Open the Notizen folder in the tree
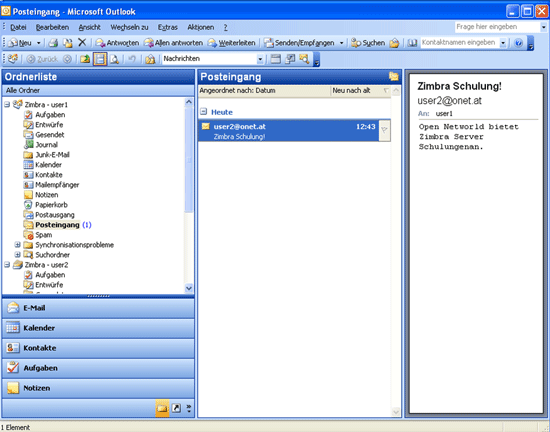The width and height of the screenshot is (550, 432). pyautogui.click(x=47, y=195)
